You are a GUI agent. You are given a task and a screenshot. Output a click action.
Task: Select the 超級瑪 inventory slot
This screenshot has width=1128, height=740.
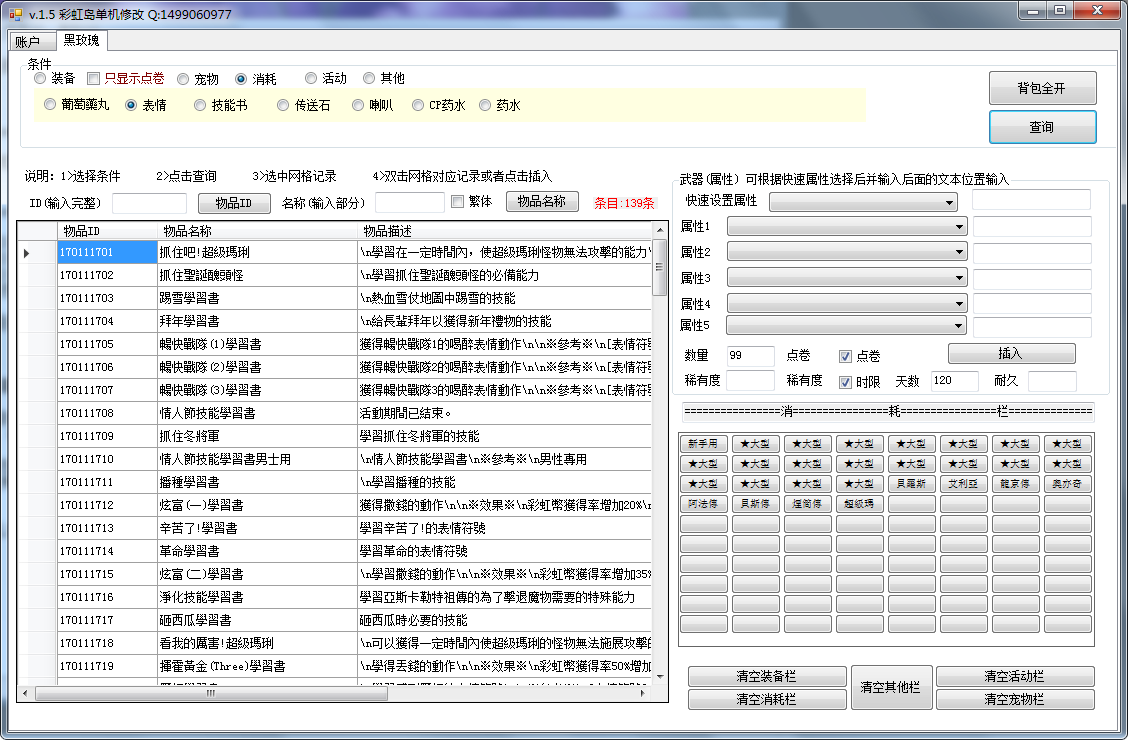[x=860, y=504]
